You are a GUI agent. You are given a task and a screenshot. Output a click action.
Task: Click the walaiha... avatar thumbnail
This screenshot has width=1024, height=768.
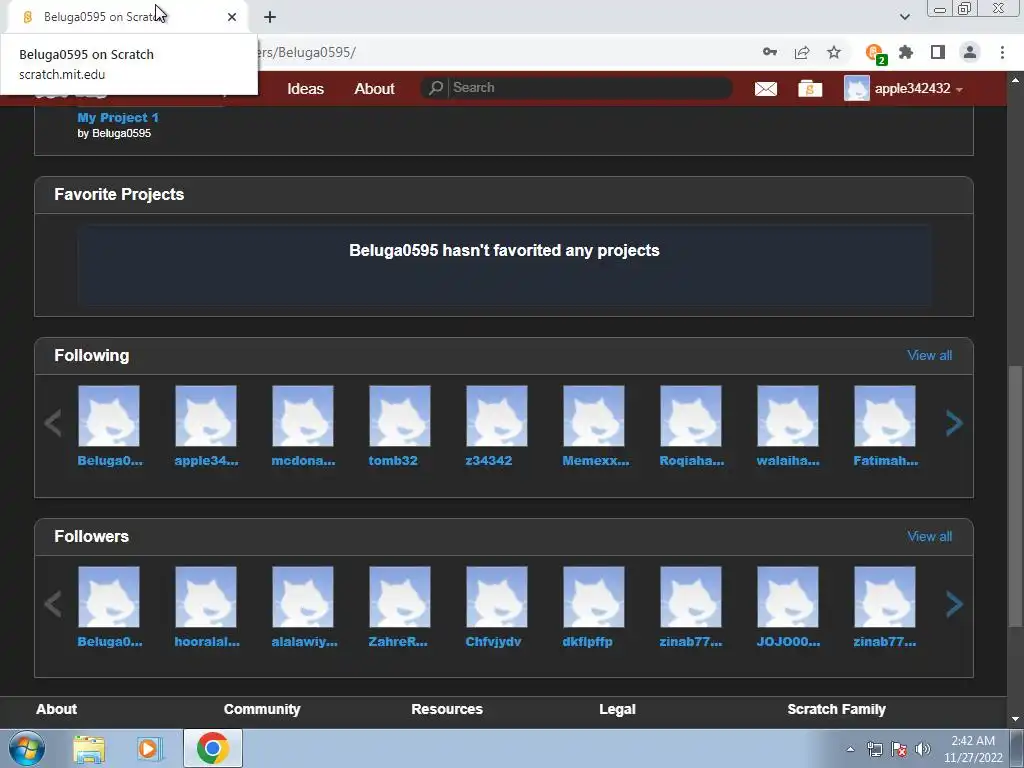click(x=788, y=416)
